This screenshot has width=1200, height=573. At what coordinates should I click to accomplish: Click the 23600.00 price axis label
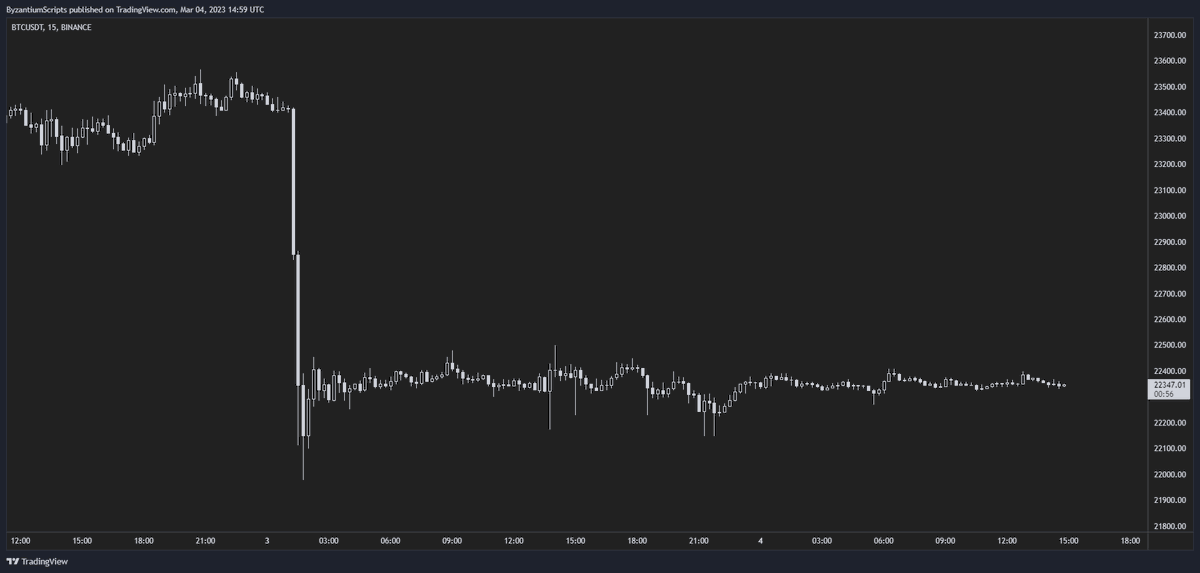pos(1170,60)
